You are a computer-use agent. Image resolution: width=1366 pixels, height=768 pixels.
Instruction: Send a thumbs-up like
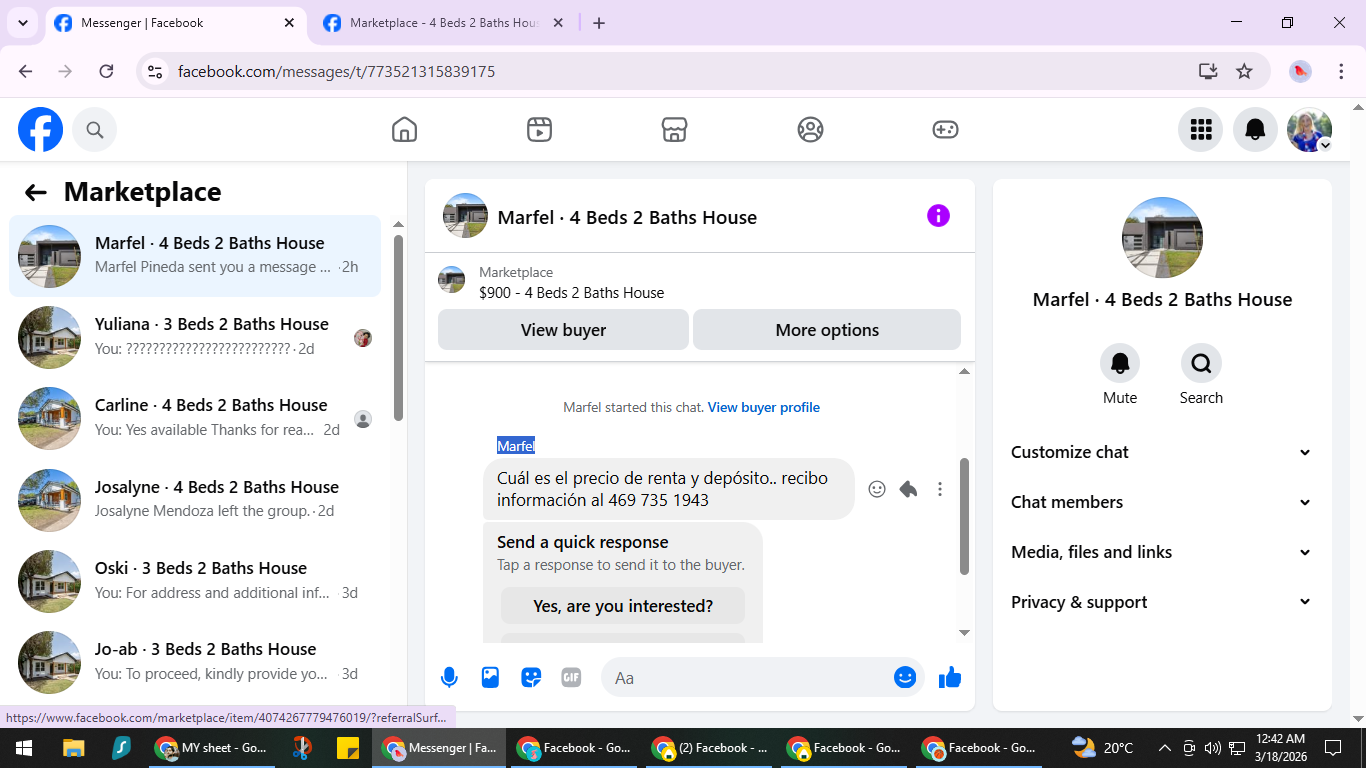950,678
